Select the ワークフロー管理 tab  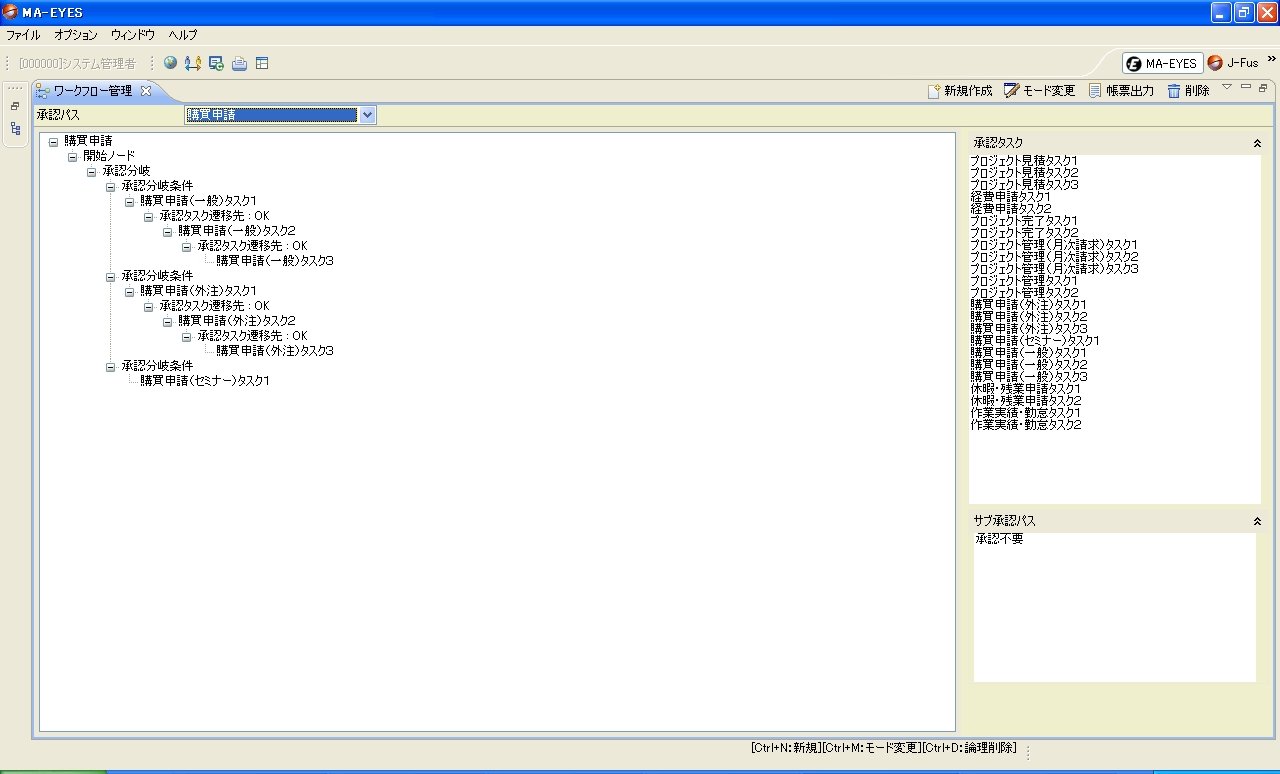92,91
